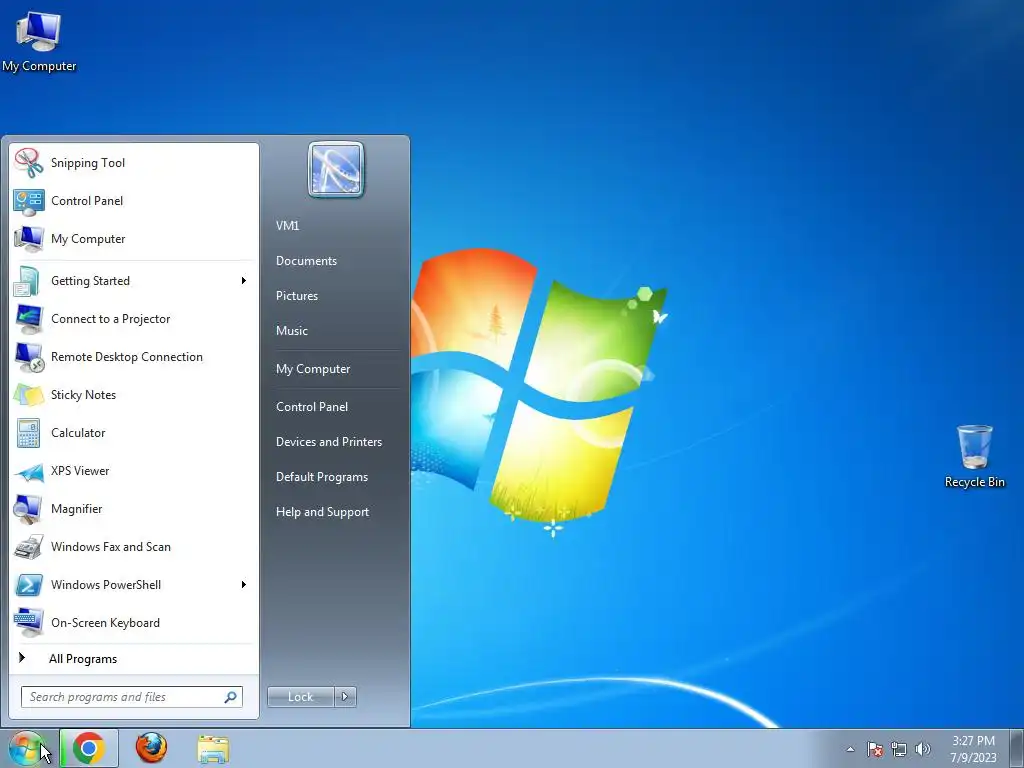
Task: Open On-Screen Keyboard icon
Action: [x=29, y=622]
